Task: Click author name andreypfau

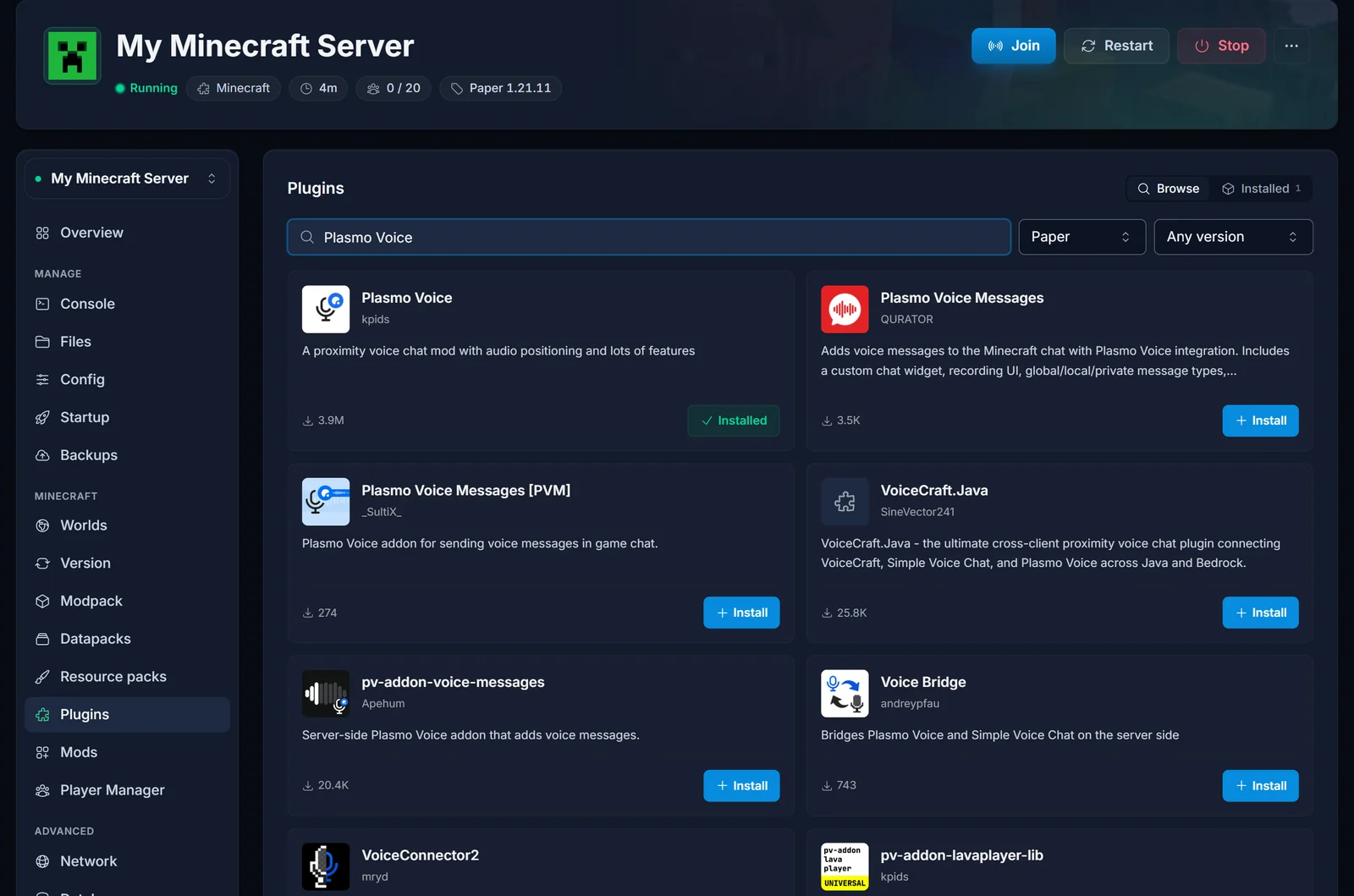Action: (910, 704)
